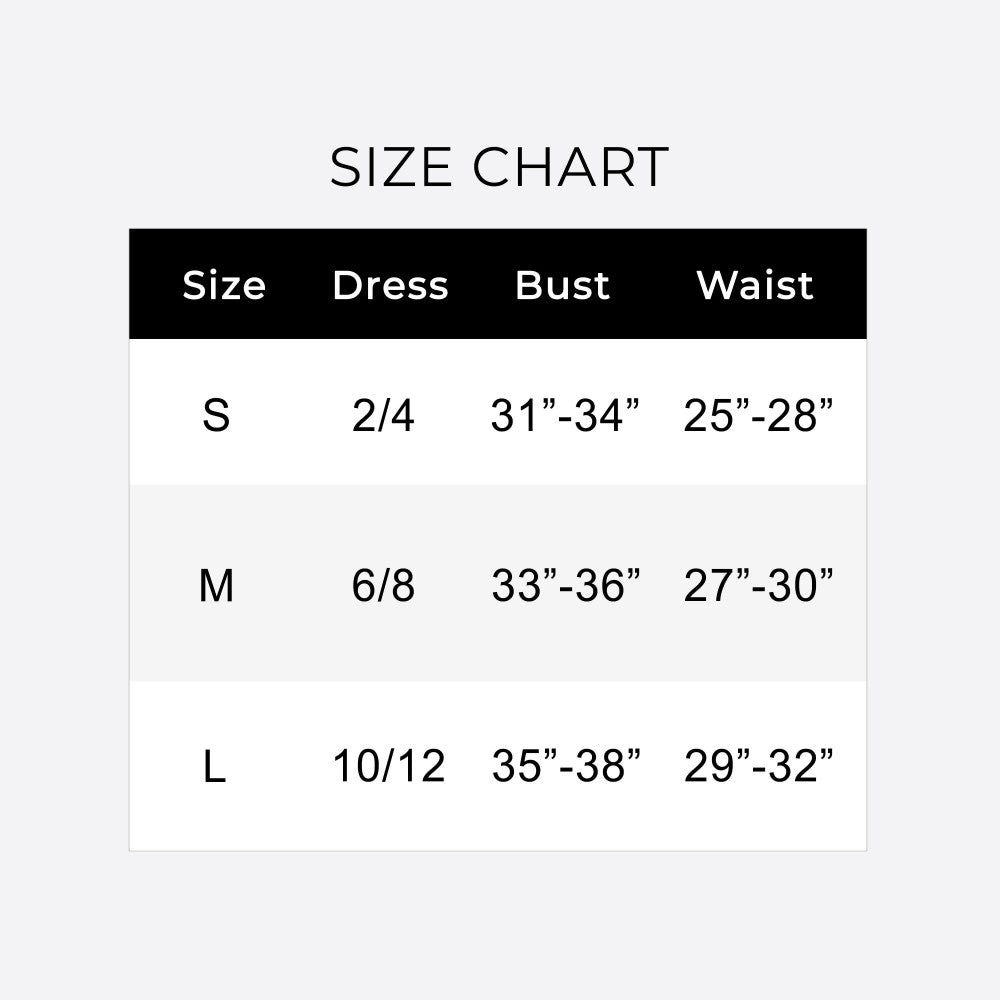Select the 29”-32” waist measurement

tap(758, 767)
